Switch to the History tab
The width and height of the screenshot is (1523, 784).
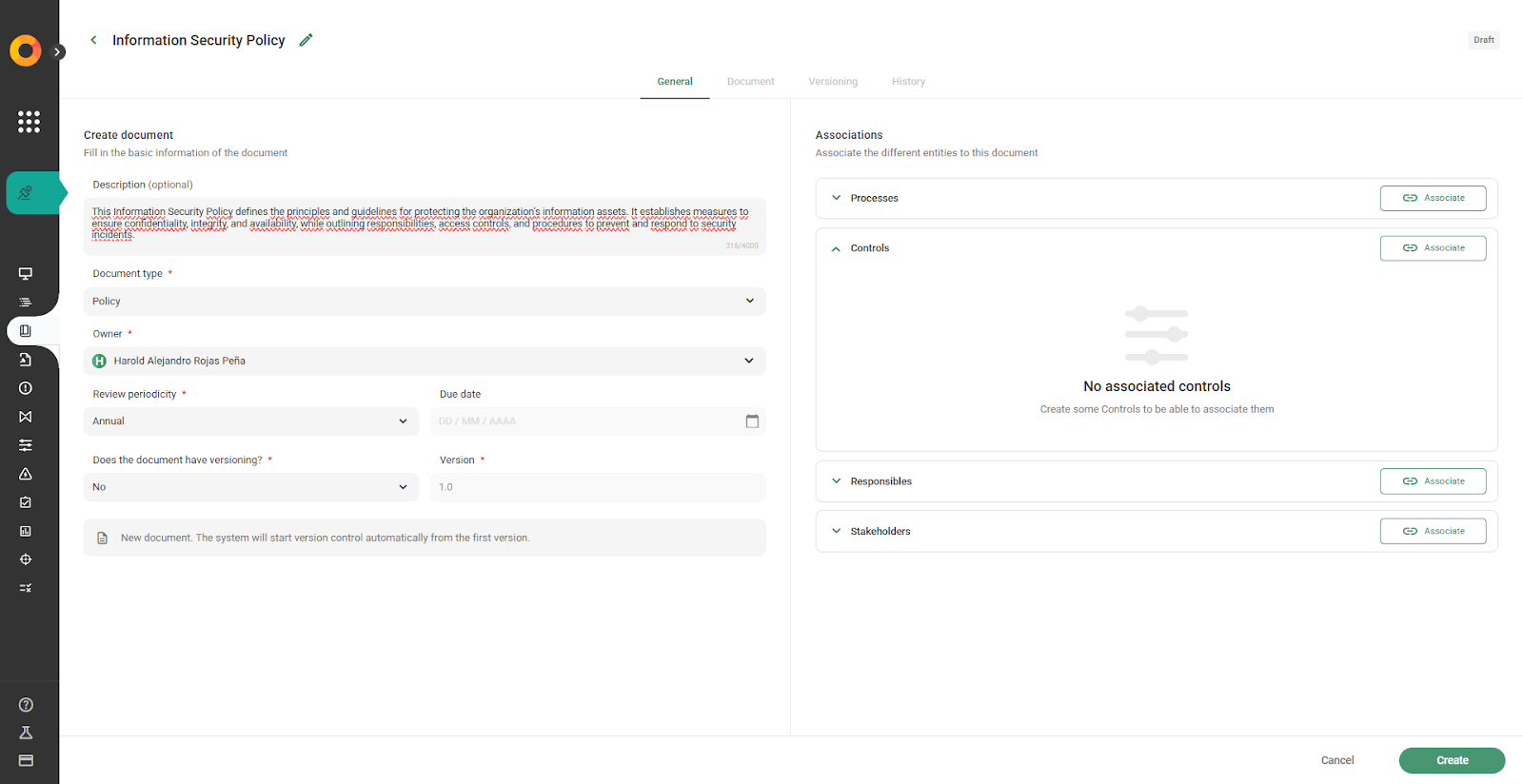[908, 82]
